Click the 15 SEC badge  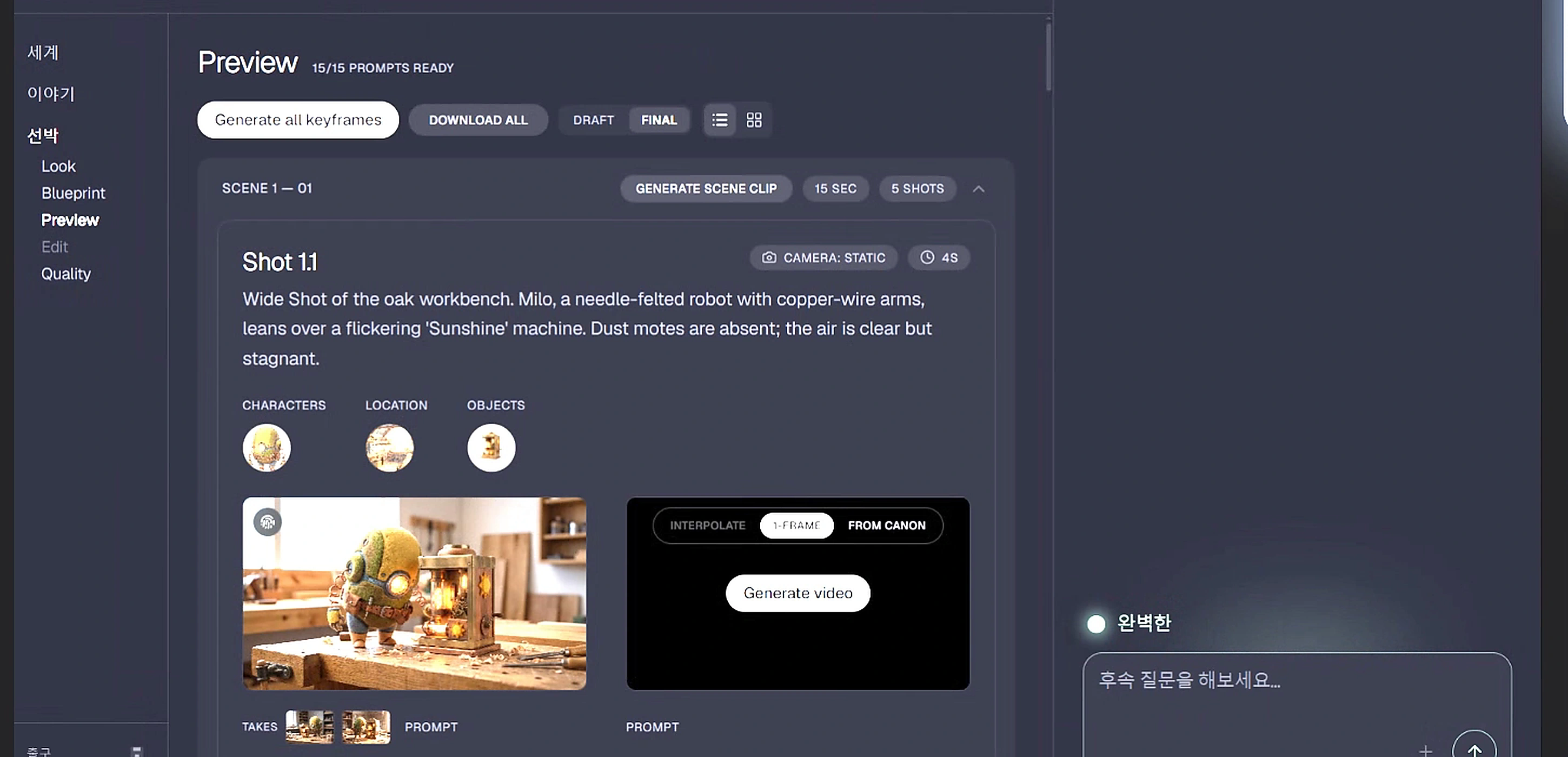pos(835,189)
